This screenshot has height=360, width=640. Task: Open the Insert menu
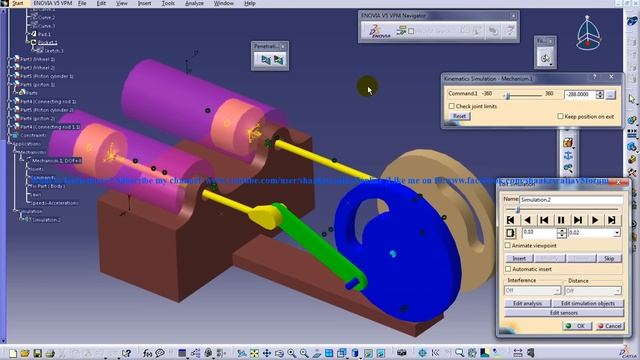click(x=144, y=3)
